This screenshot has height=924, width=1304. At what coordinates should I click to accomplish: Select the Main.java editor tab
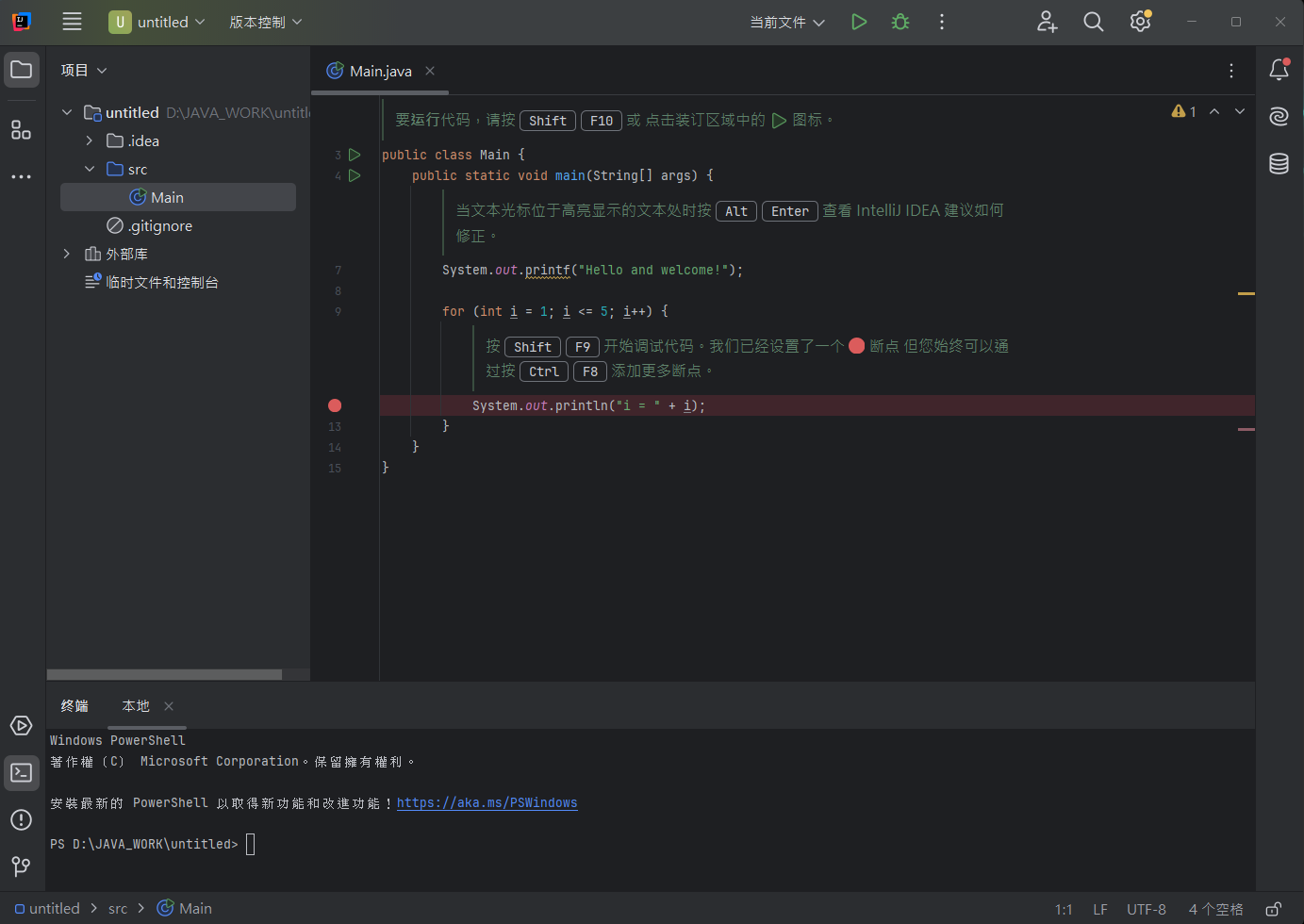[x=380, y=71]
